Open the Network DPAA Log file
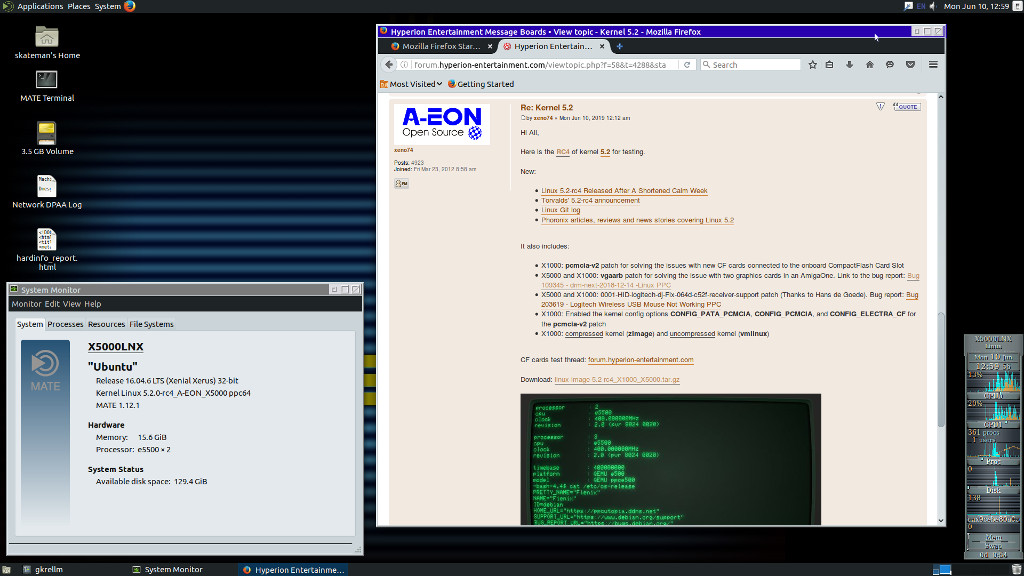 46,192
